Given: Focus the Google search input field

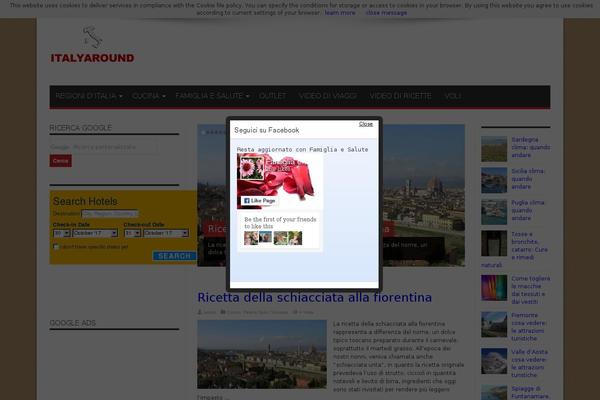Looking at the screenshot, I should pyautogui.click(x=104, y=147).
